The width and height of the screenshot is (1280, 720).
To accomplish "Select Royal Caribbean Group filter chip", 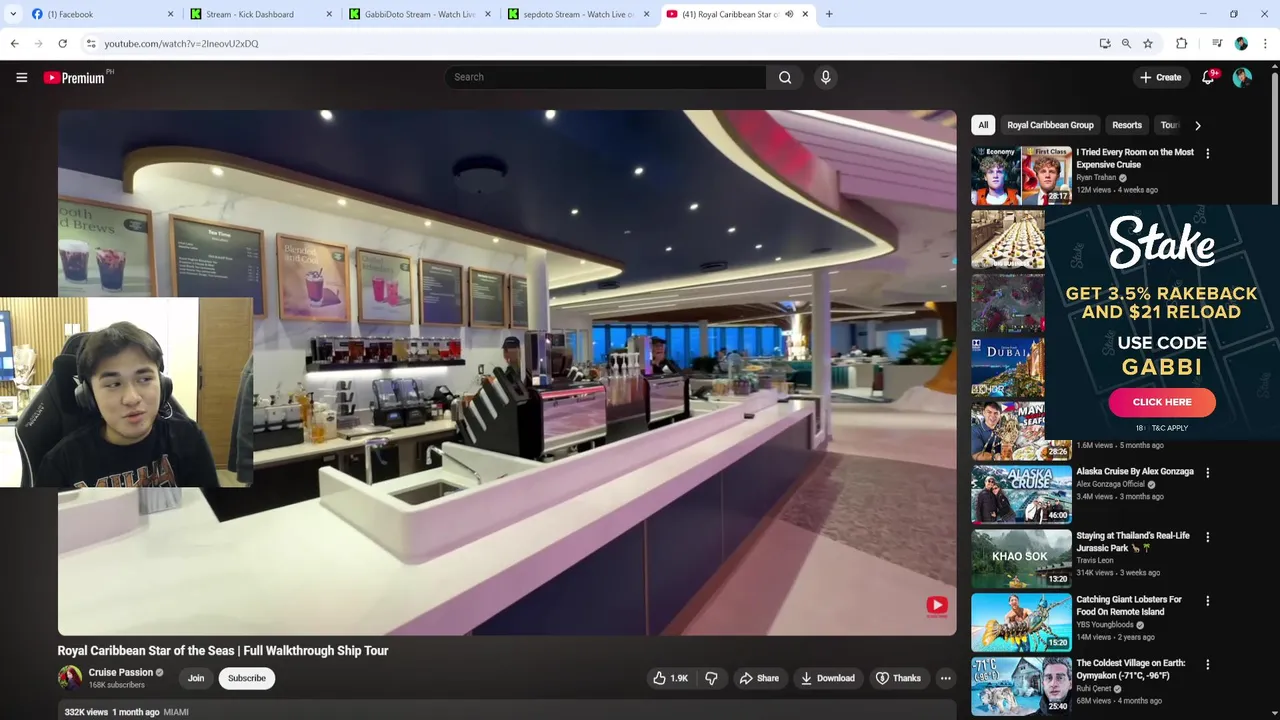I will (1050, 125).
